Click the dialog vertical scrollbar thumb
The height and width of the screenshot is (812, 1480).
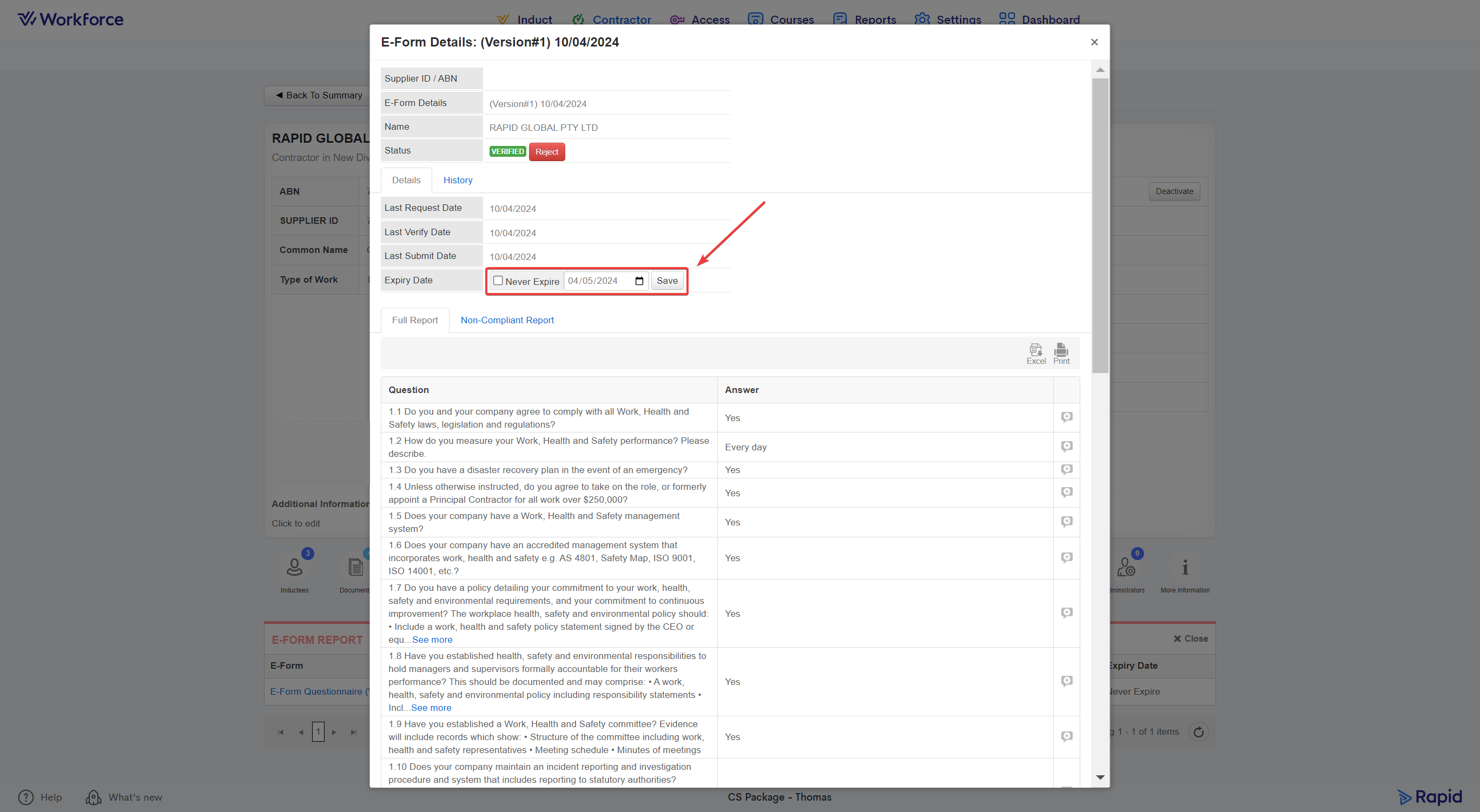tap(1100, 225)
